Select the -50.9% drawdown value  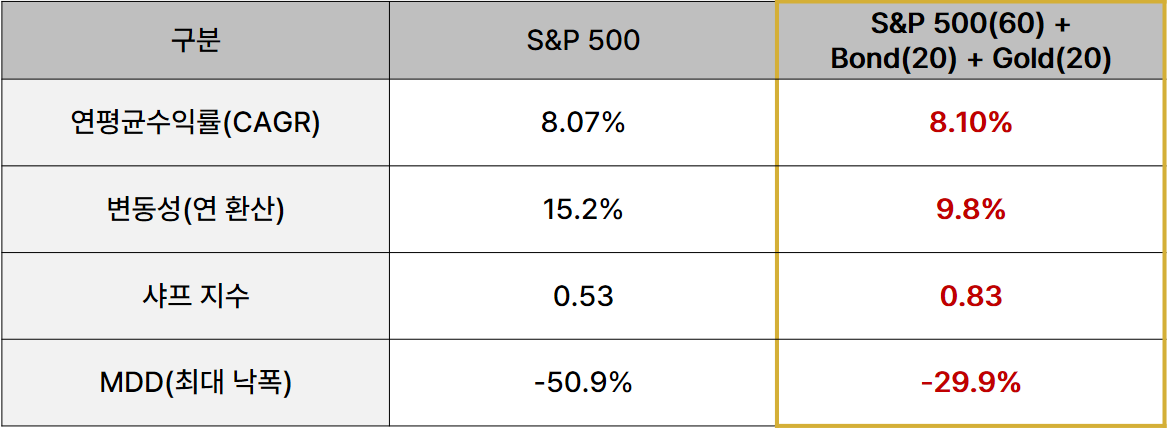[x=583, y=383]
